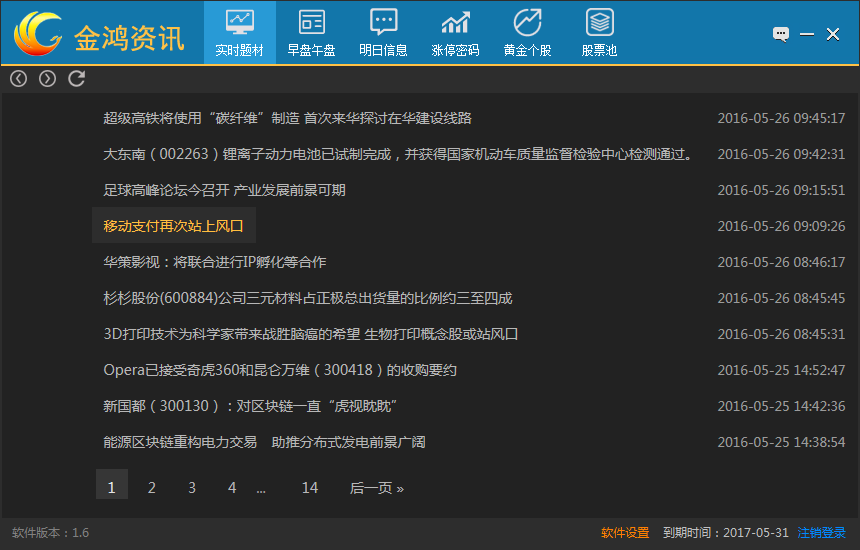Open the message feedback bubble icon
Image resolution: width=860 pixels, height=550 pixels.
pos(781,34)
